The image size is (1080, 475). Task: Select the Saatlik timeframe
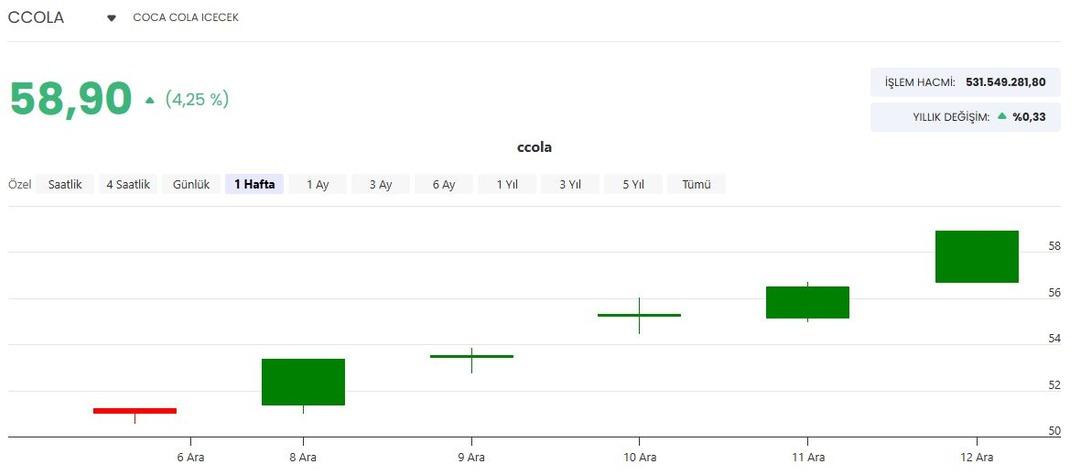65,184
